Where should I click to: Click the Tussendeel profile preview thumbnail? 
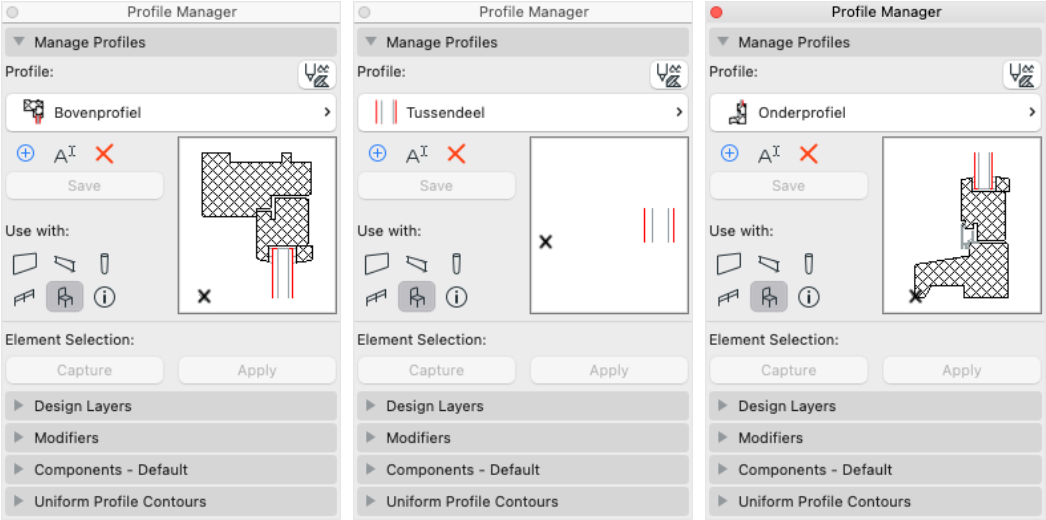pyautogui.click(x=609, y=225)
